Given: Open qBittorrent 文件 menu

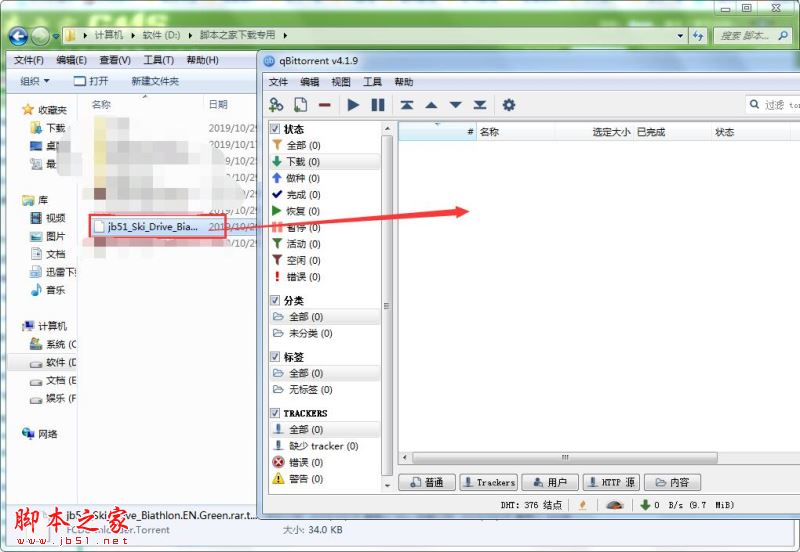Looking at the screenshot, I should pyautogui.click(x=278, y=82).
